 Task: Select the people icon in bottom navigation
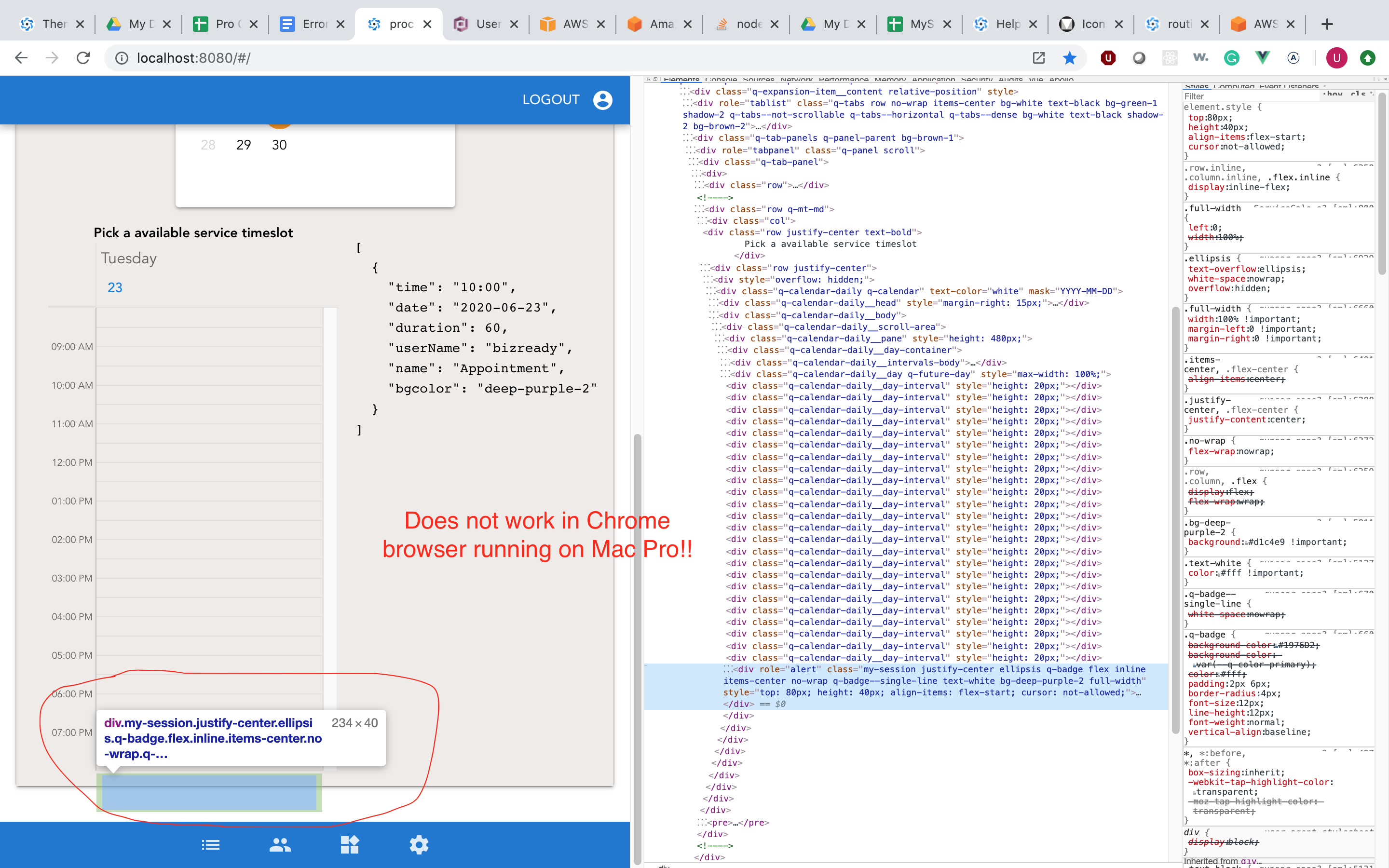pos(280,844)
